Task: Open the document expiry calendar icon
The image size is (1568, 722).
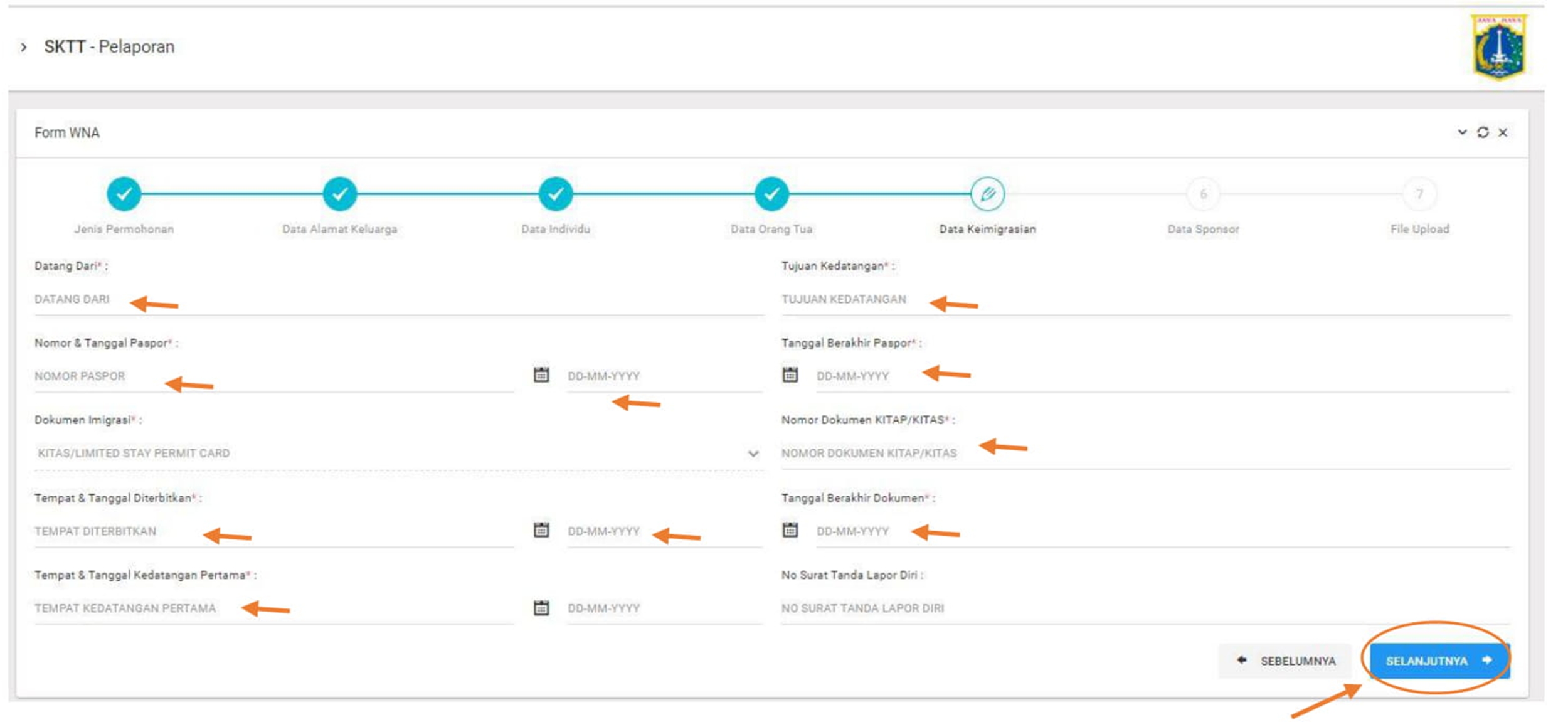Action: (790, 530)
